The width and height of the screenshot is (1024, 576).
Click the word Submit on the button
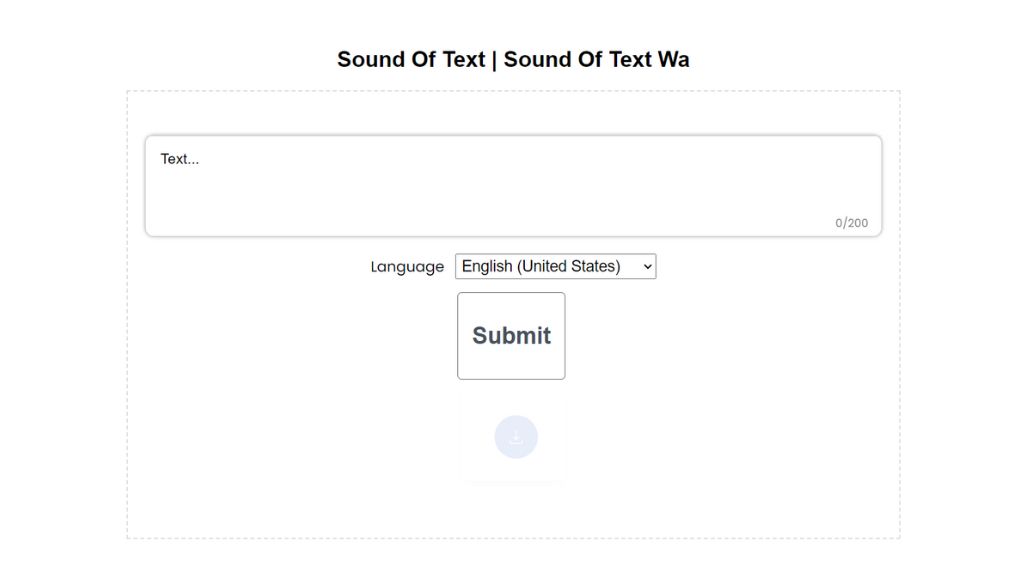tap(511, 336)
